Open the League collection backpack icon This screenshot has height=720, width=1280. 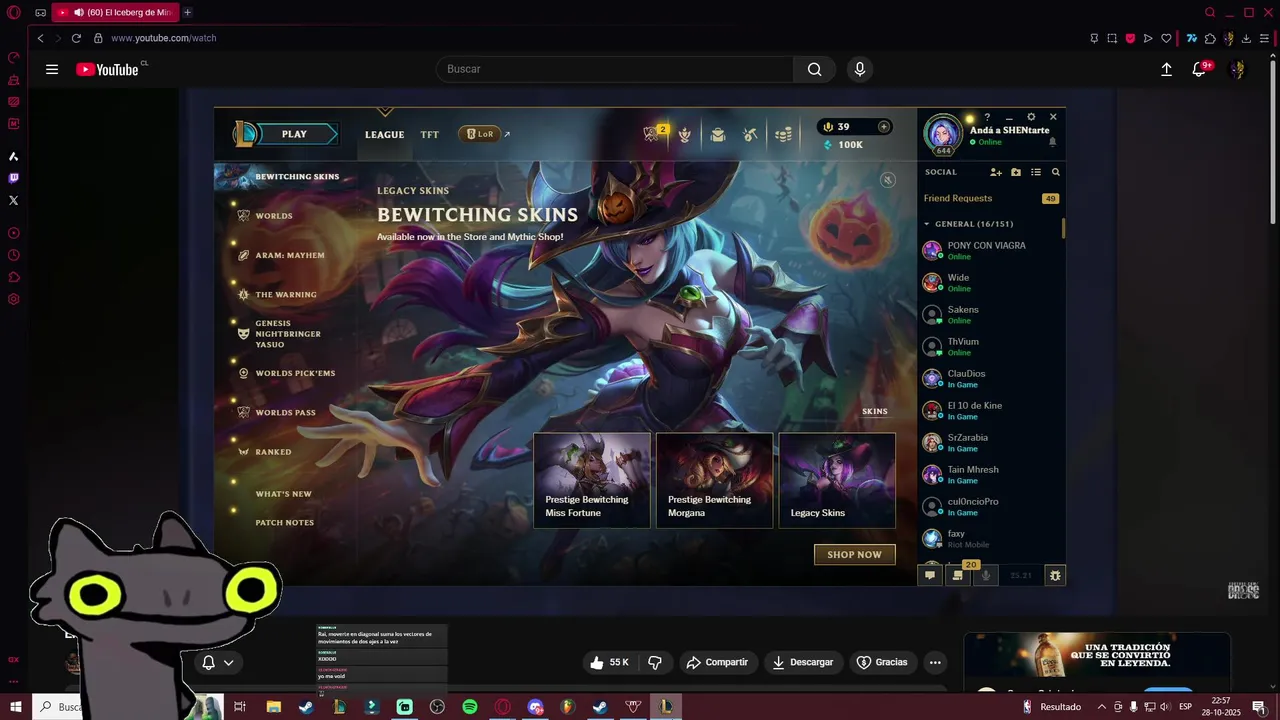717,134
